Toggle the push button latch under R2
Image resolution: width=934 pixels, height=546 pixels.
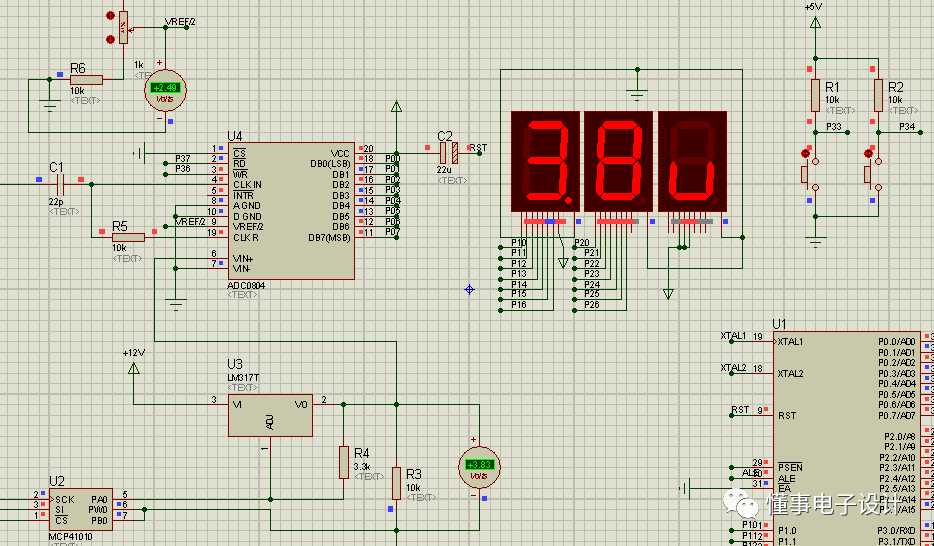pos(868,153)
